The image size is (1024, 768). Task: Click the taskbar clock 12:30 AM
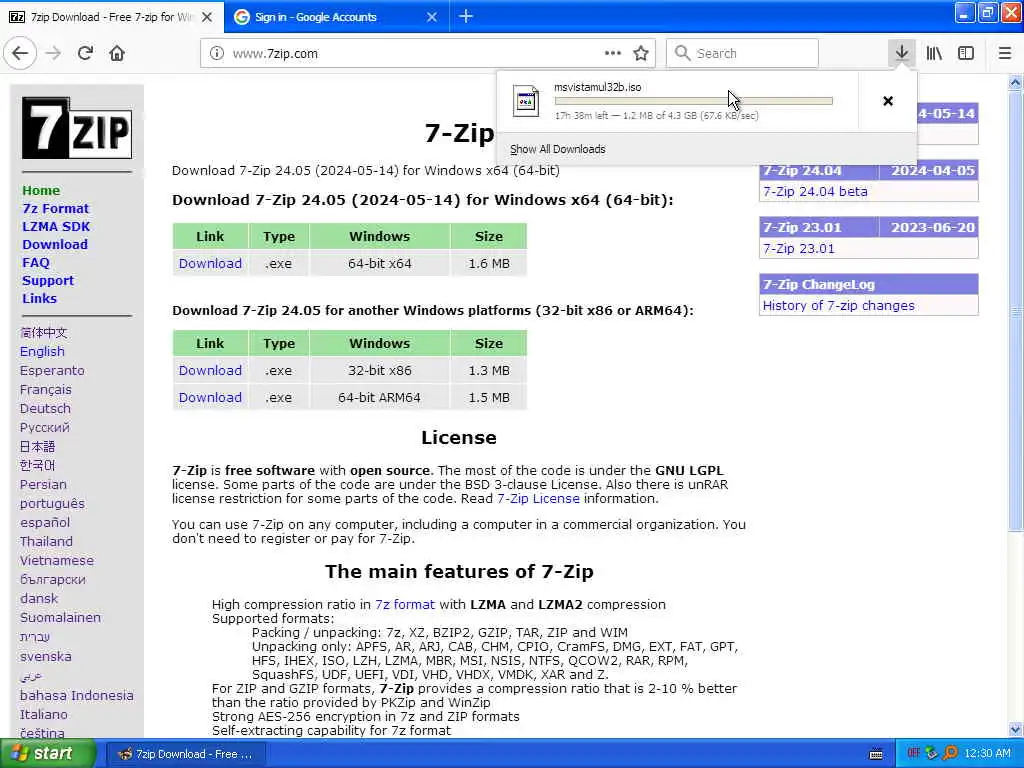click(987, 753)
